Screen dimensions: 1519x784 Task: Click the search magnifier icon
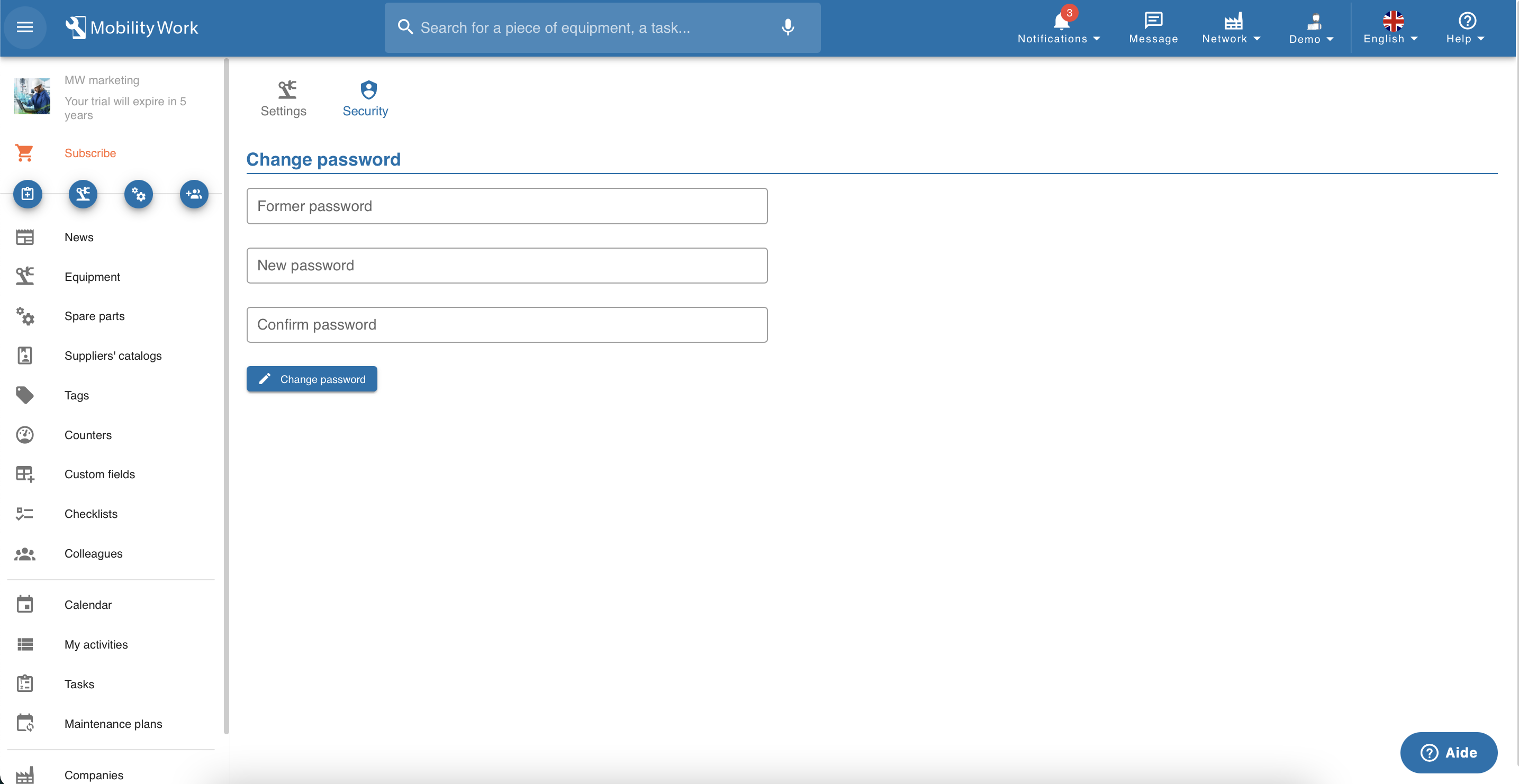pos(405,27)
